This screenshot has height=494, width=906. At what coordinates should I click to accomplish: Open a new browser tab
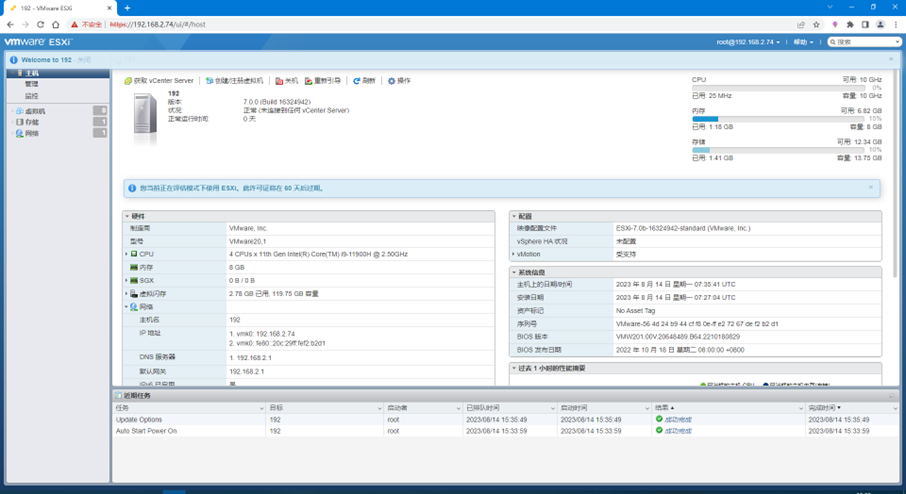(x=127, y=8)
